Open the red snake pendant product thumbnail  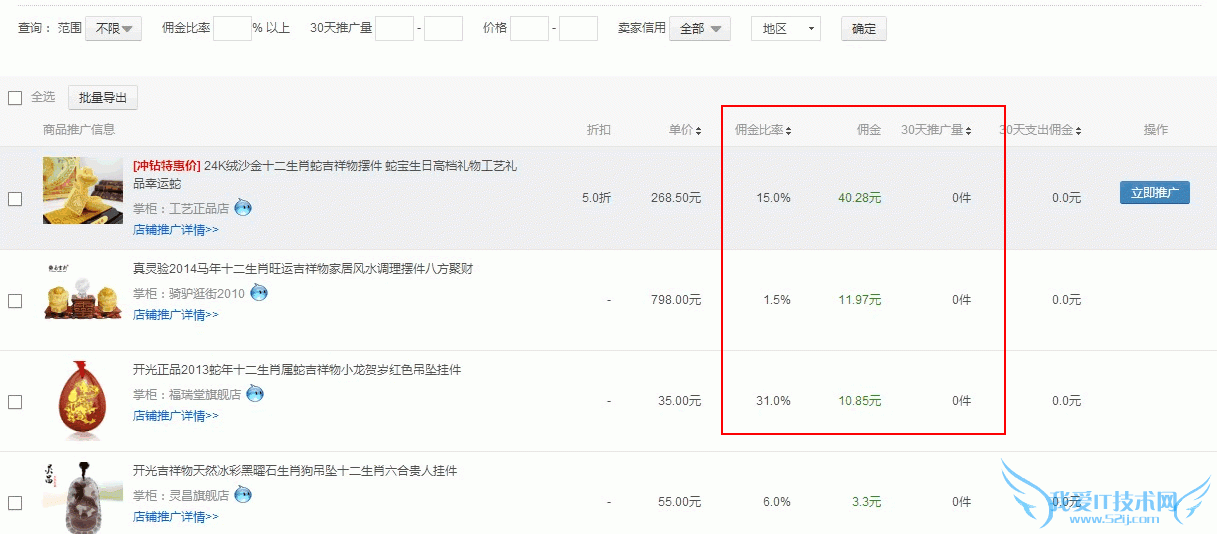click(x=83, y=400)
